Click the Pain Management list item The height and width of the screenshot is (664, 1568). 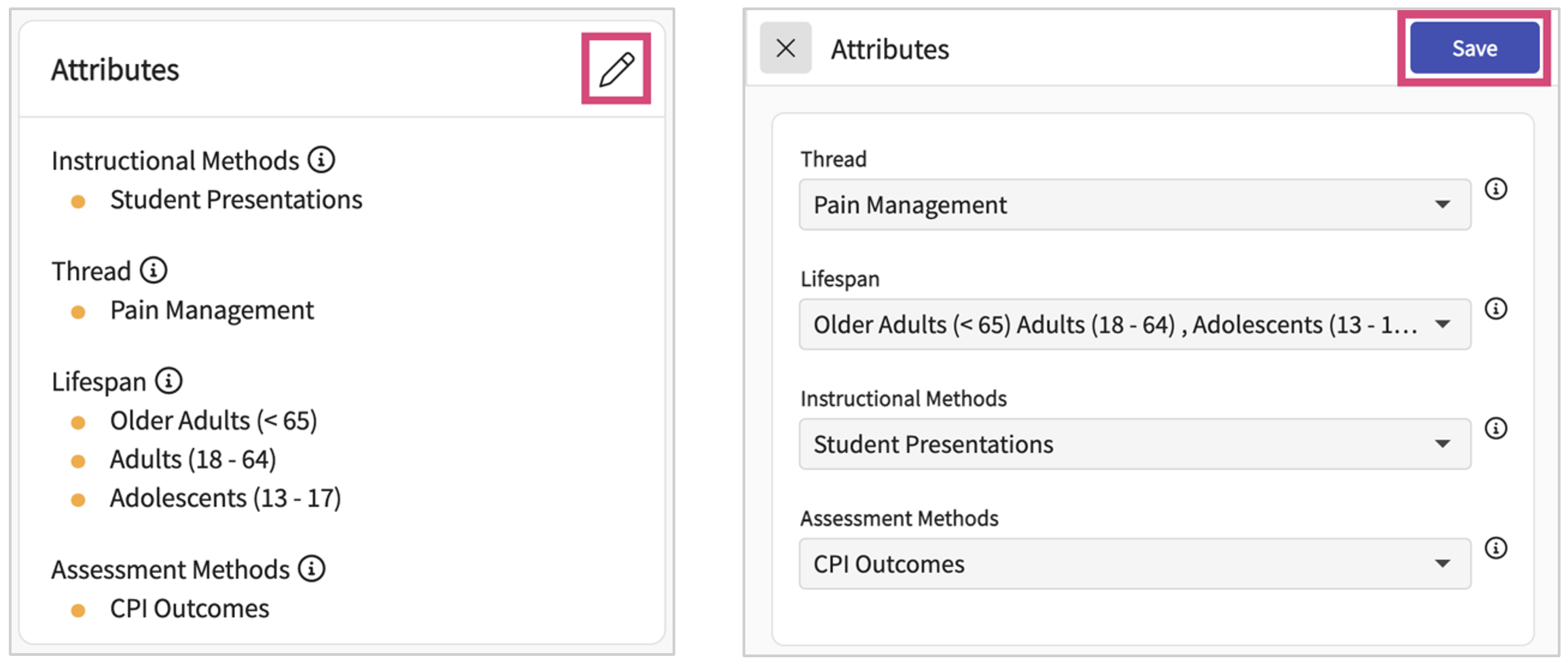click(212, 311)
